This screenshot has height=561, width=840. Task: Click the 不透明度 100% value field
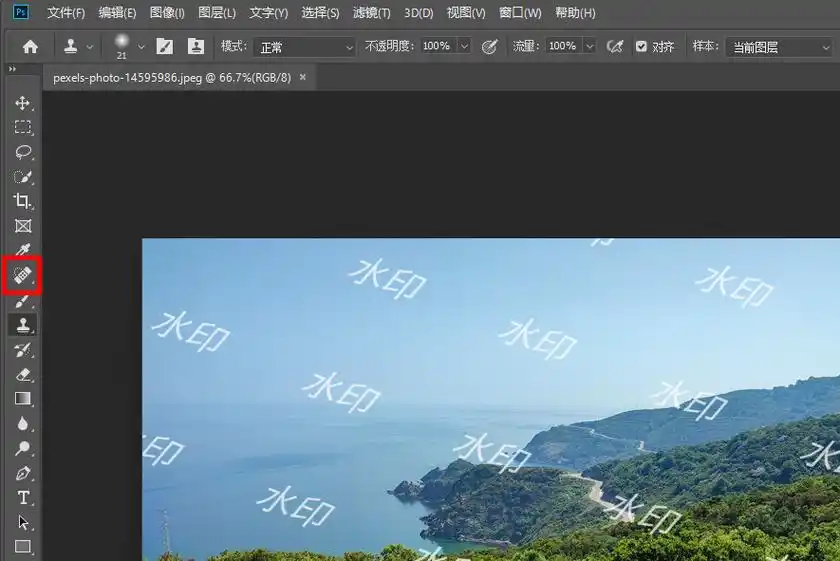tap(437, 46)
